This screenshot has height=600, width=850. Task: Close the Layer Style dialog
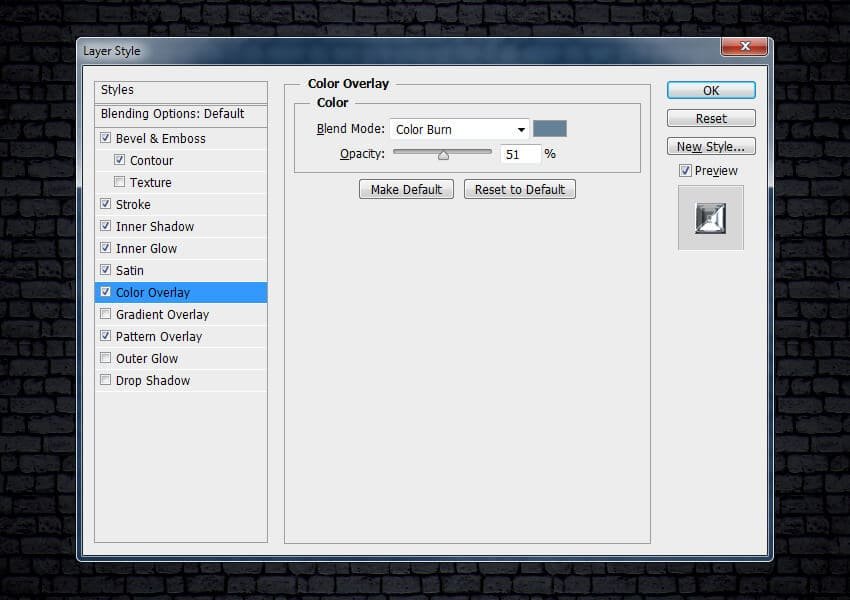pos(744,47)
